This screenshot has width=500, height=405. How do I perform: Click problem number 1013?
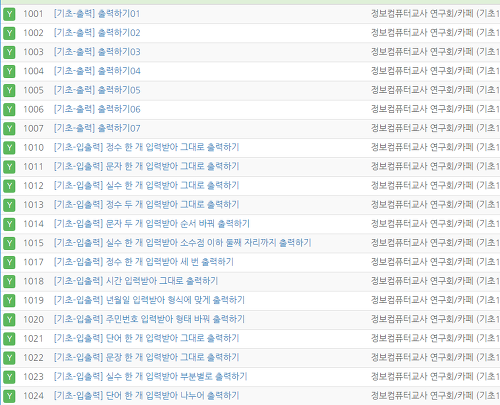(33, 205)
